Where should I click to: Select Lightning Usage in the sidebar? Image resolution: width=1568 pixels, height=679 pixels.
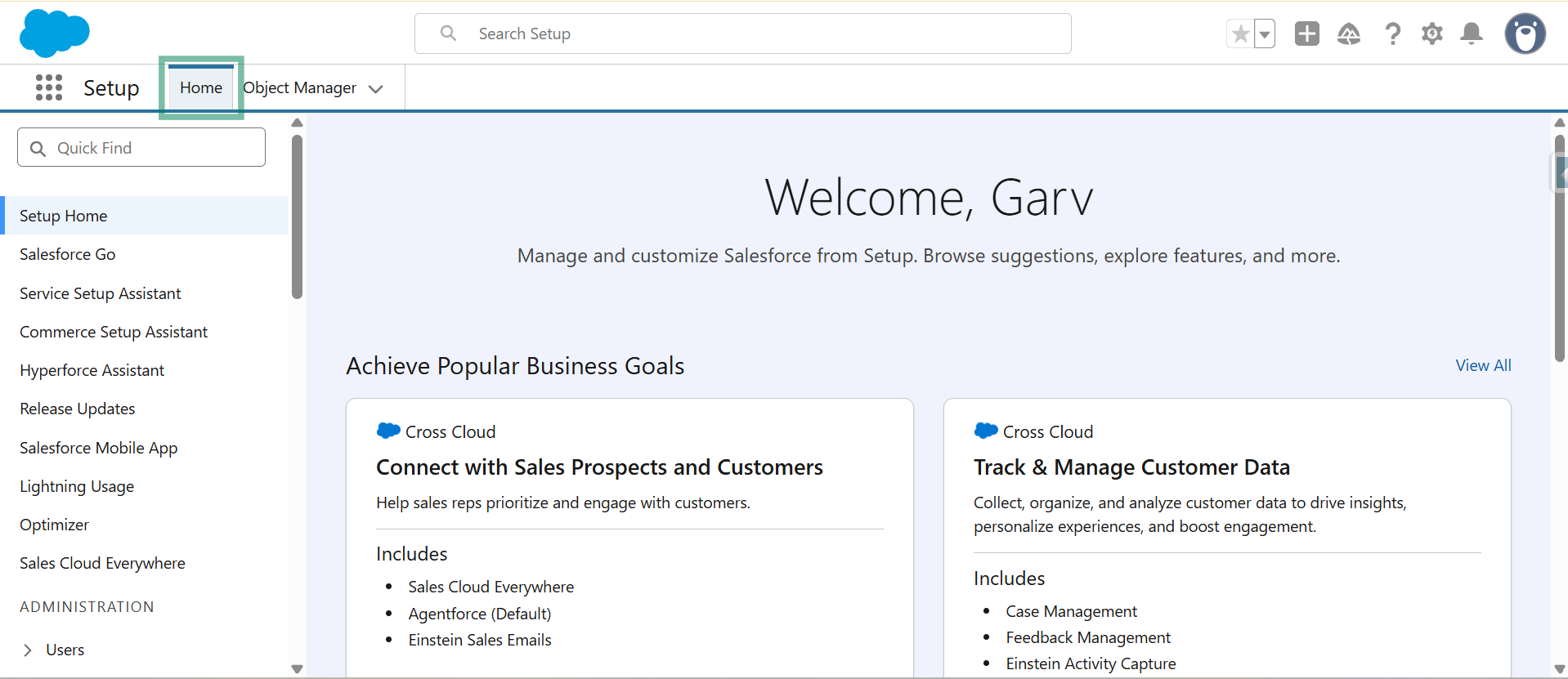coord(77,486)
